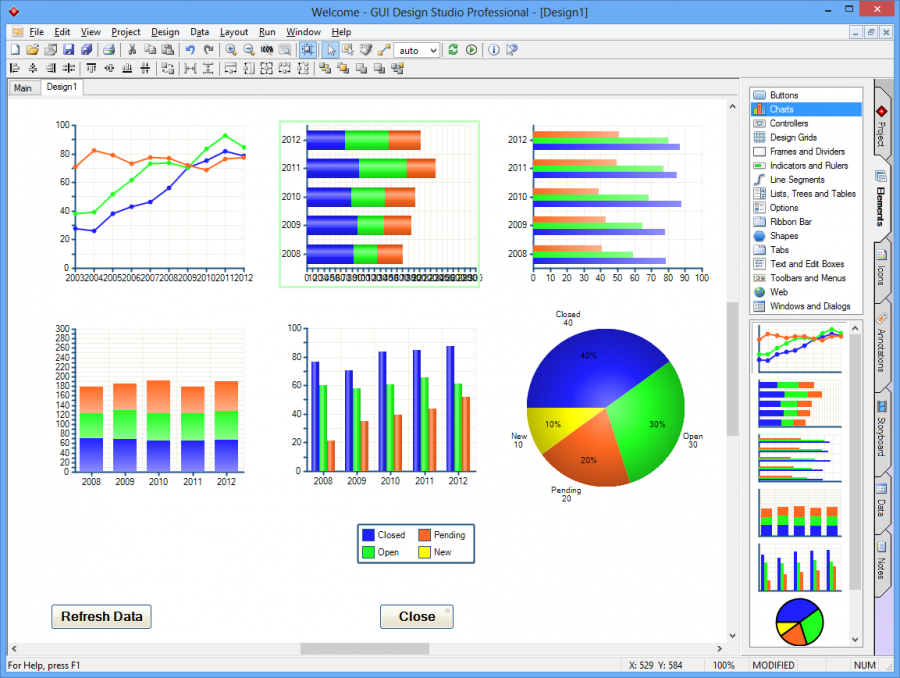
Task: Open the Storyboard side panel tab
Action: click(881, 431)
